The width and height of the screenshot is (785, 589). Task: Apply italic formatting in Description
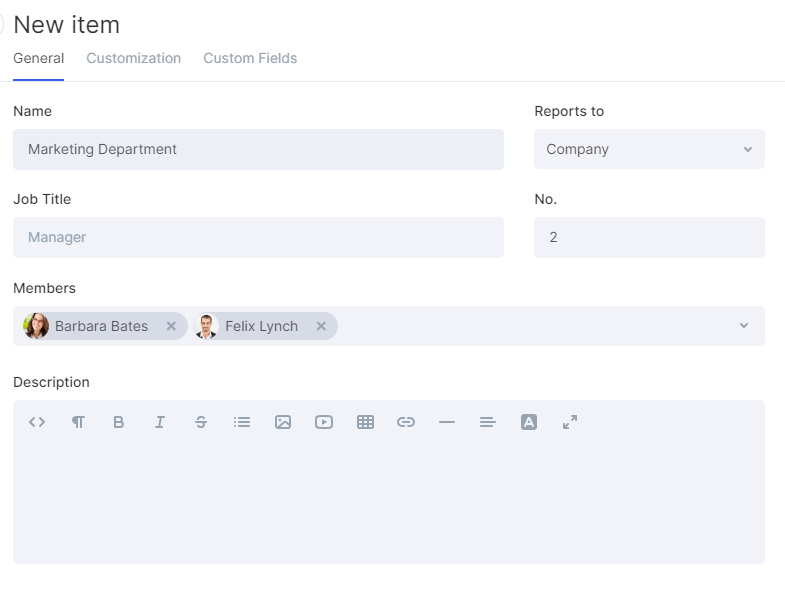(x=160, y=422)
